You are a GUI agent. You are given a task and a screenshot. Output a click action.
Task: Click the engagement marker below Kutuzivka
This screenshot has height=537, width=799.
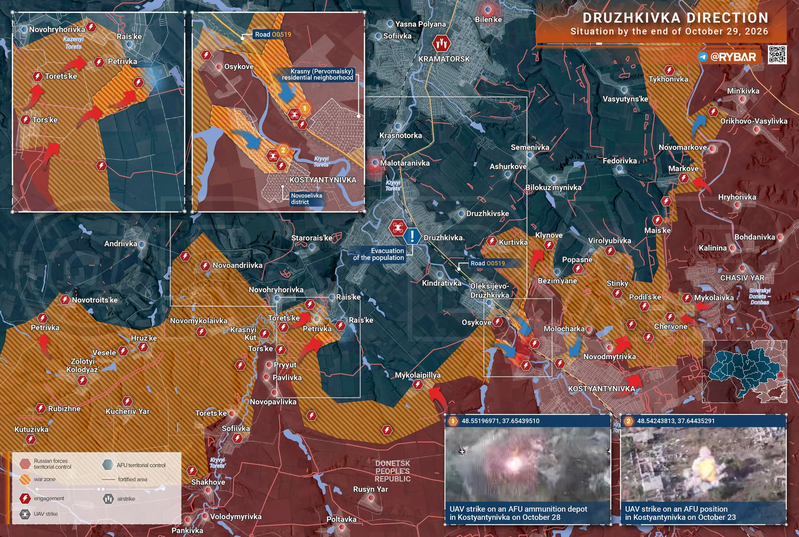pyautogui.click(x=31, y=439)
